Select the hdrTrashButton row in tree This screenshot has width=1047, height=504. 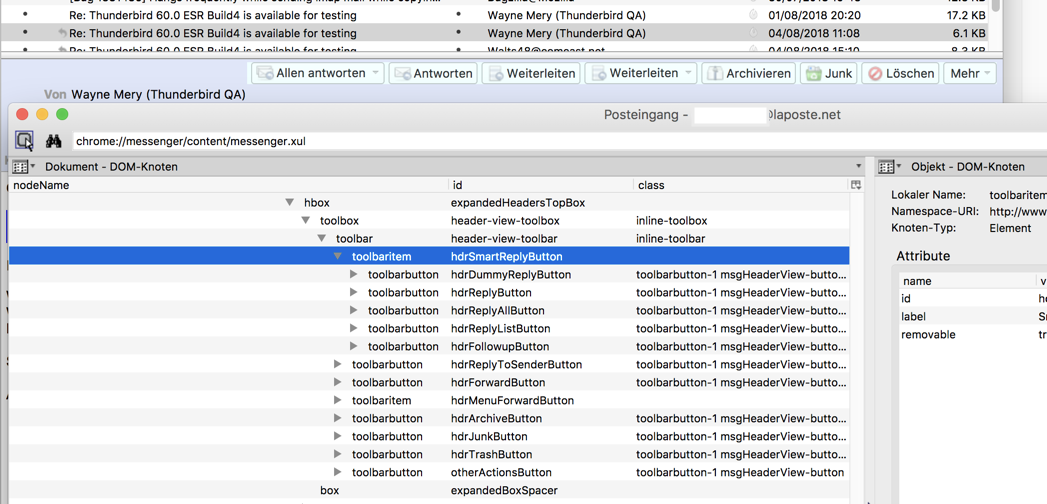point(491,455)
